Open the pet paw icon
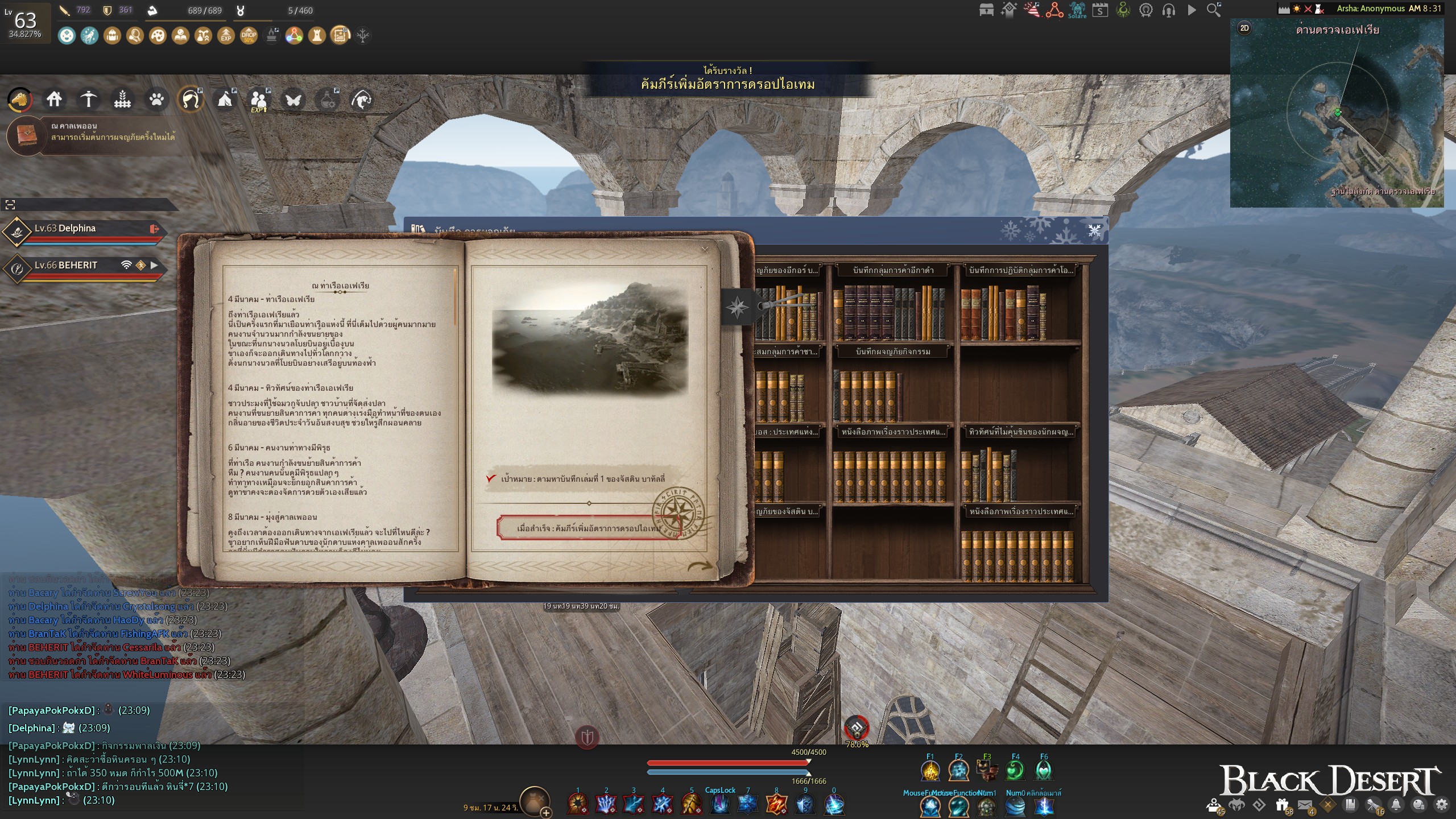 click(156, 100)
